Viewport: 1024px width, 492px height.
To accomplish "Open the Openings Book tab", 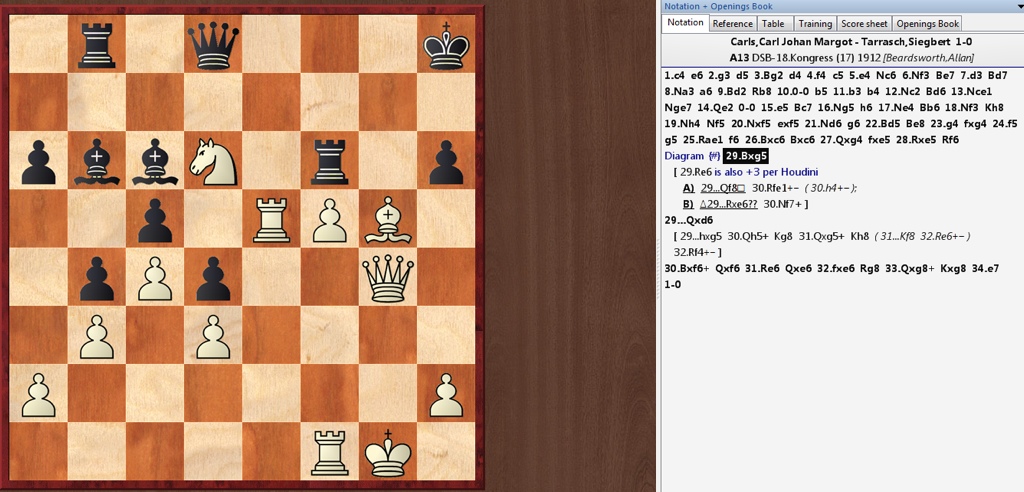I will coord(927,24).
